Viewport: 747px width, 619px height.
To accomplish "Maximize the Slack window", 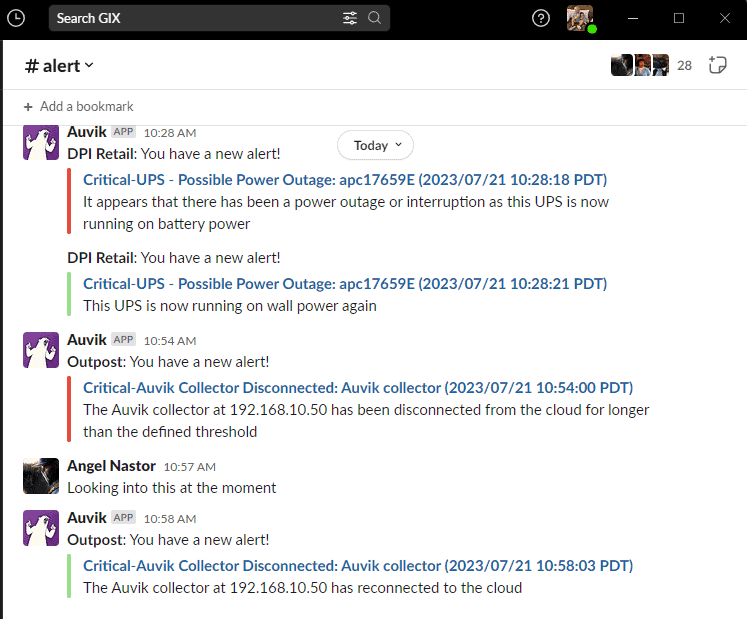I will click(679, 19).
